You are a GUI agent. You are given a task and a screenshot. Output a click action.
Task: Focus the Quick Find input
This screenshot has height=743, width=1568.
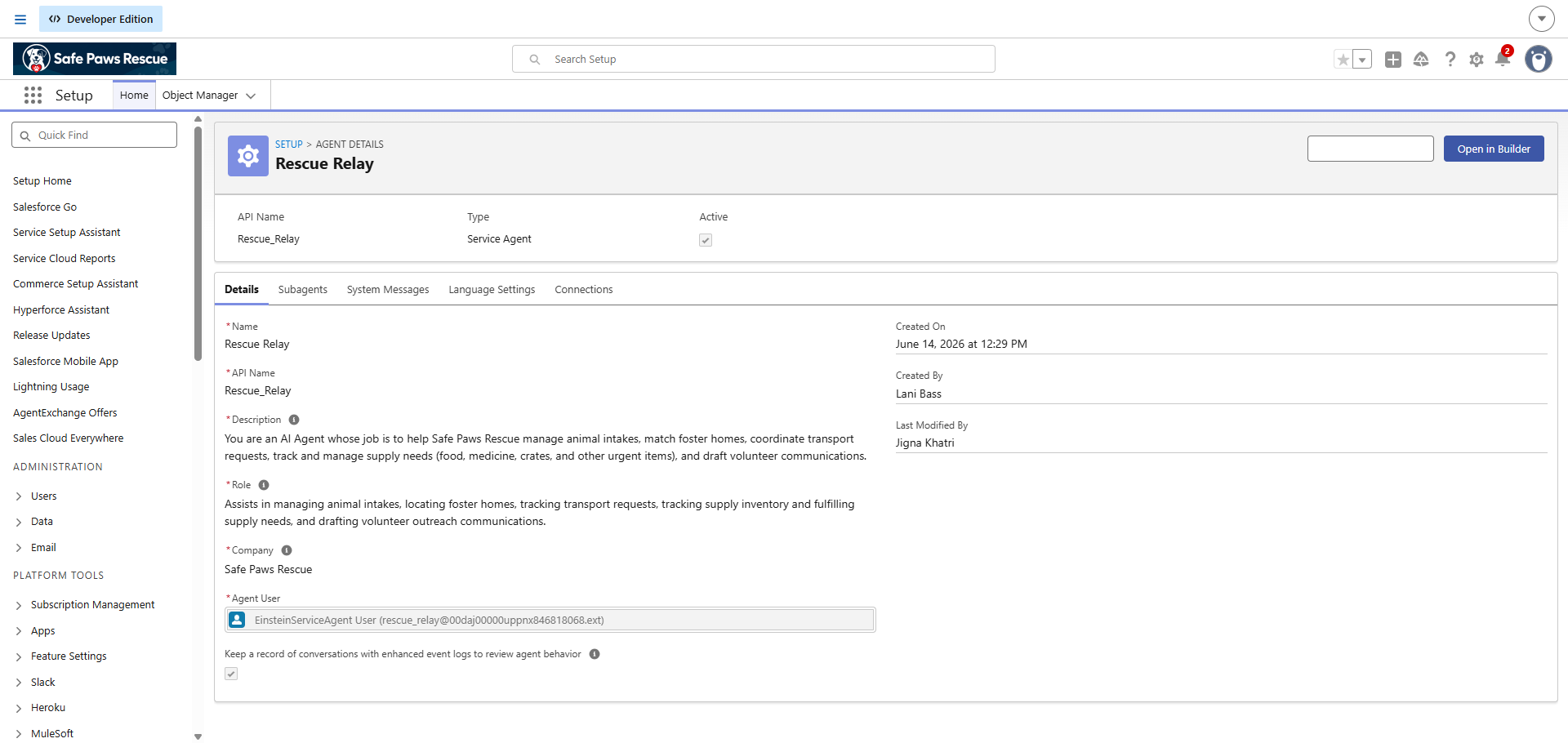click(94, 135)
